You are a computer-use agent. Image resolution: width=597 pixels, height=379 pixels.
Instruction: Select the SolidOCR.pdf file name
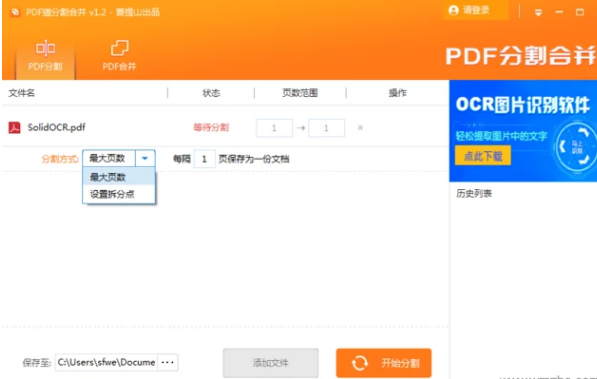coord(56,127)
